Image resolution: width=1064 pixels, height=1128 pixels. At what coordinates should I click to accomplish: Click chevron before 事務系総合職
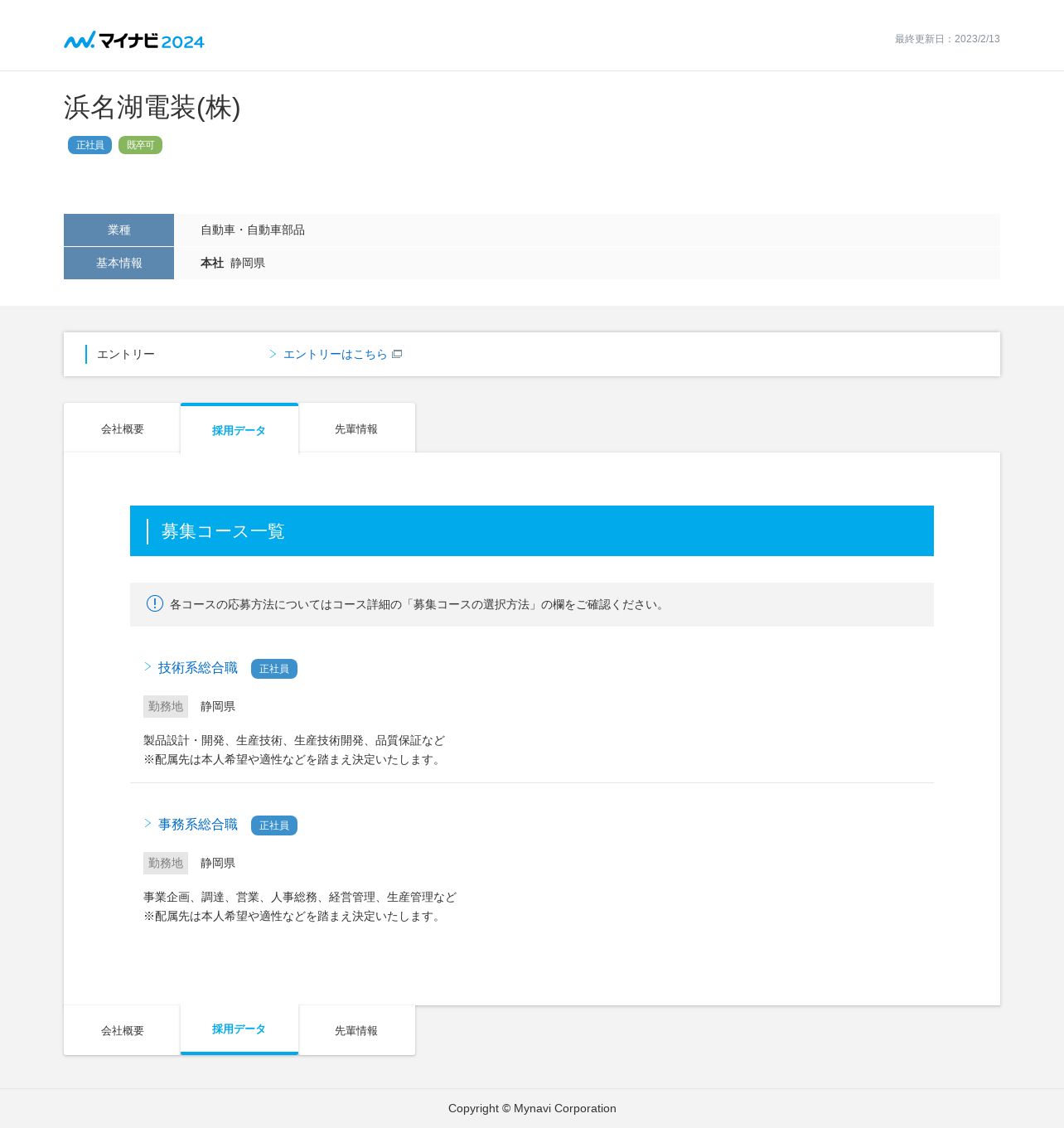(x=148, y=823)
